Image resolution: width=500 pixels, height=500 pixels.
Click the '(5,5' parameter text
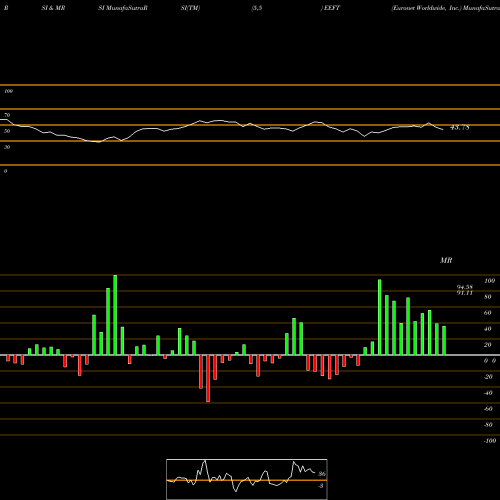pyautogui.click(x=257, y=8)
